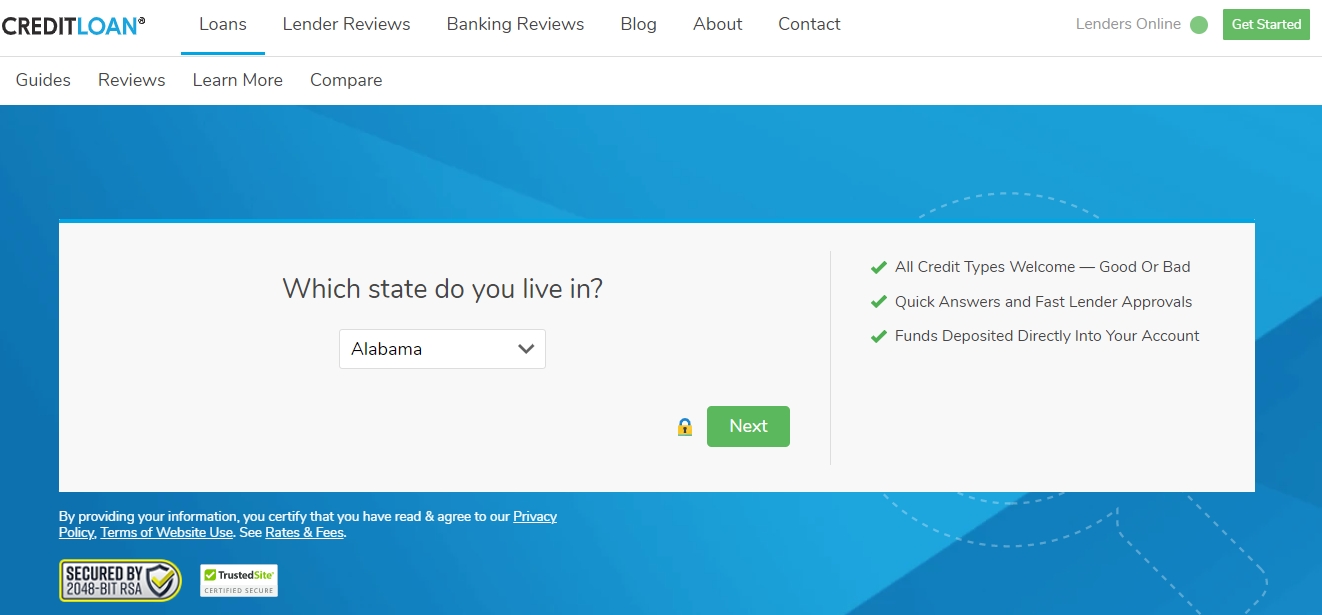Open the Loans menu
The height and width of the screenshot is (615, 1322).
pyautogui.click(x=223, y=24)
